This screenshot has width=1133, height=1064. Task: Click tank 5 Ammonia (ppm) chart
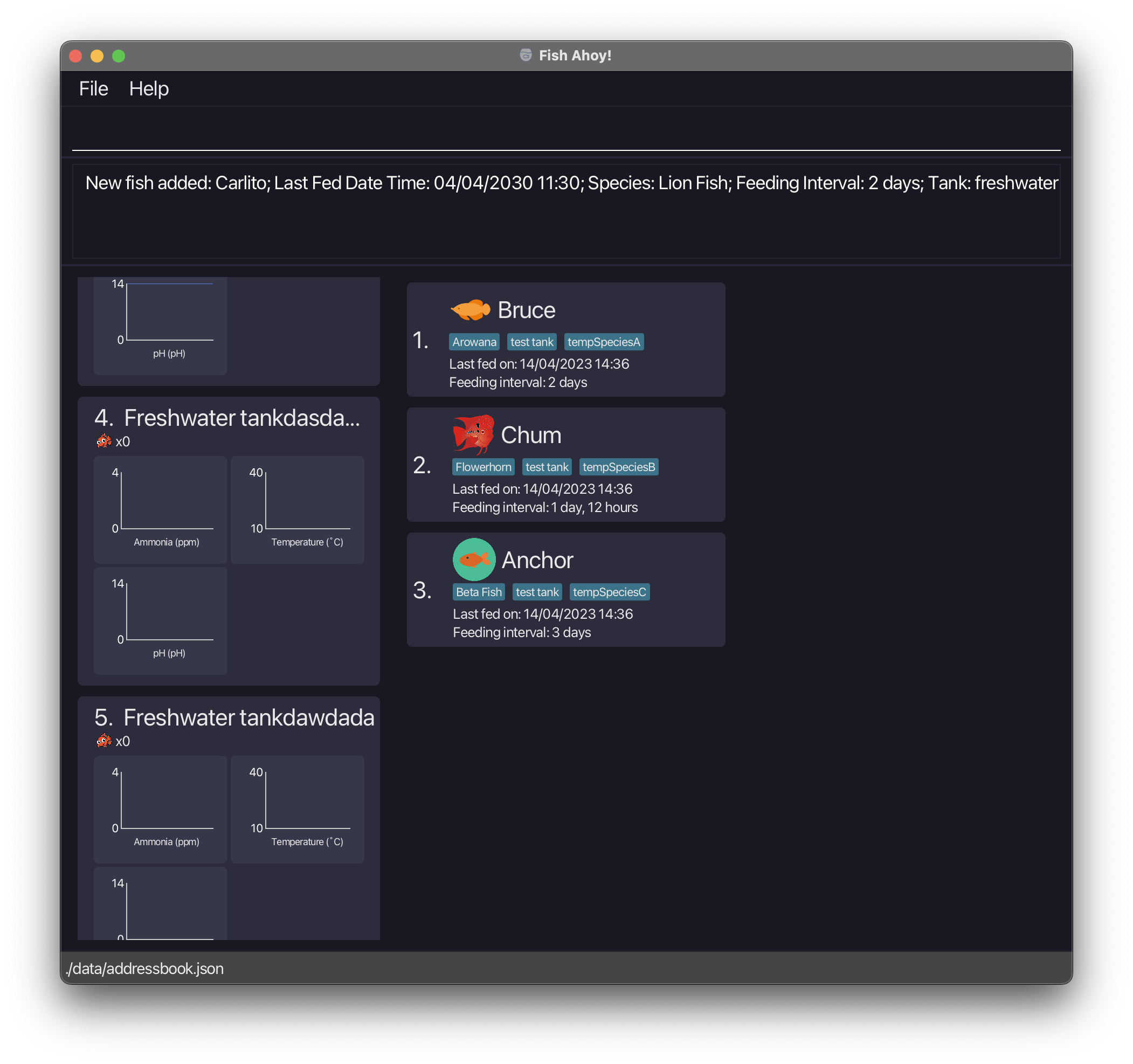pyautogui.click(x=161, y=809)
